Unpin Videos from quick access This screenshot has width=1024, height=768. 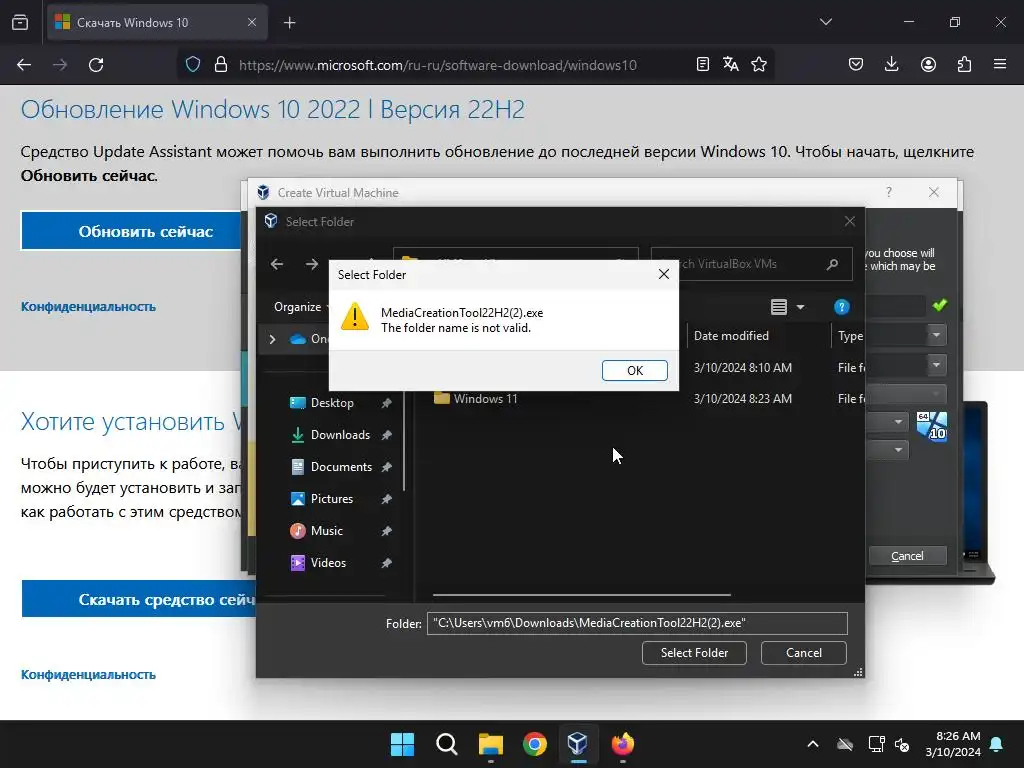coord(387,563)
